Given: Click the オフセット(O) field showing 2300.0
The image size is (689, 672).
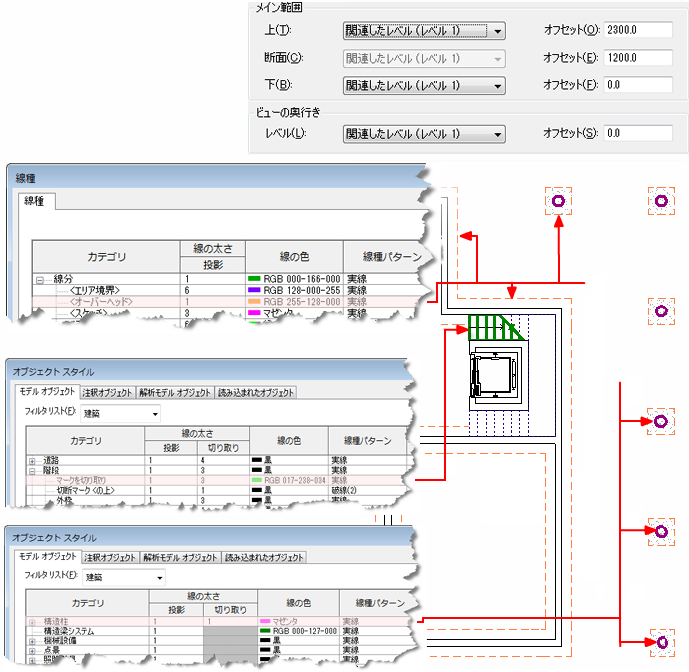Looking at the screenshot, I should [638, 30].
